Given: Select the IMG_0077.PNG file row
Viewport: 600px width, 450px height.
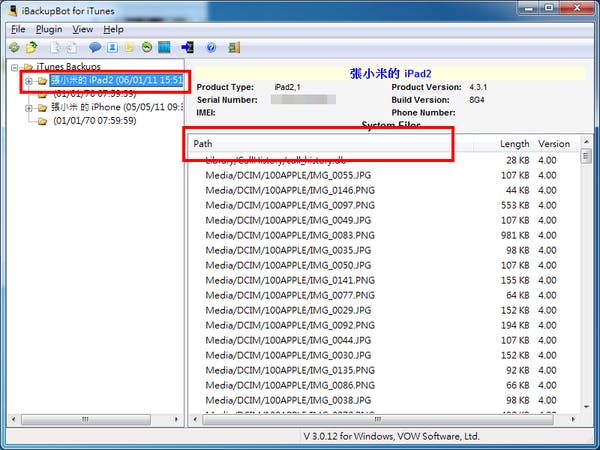Looking at the screenshot, I should tap(385, 295).
